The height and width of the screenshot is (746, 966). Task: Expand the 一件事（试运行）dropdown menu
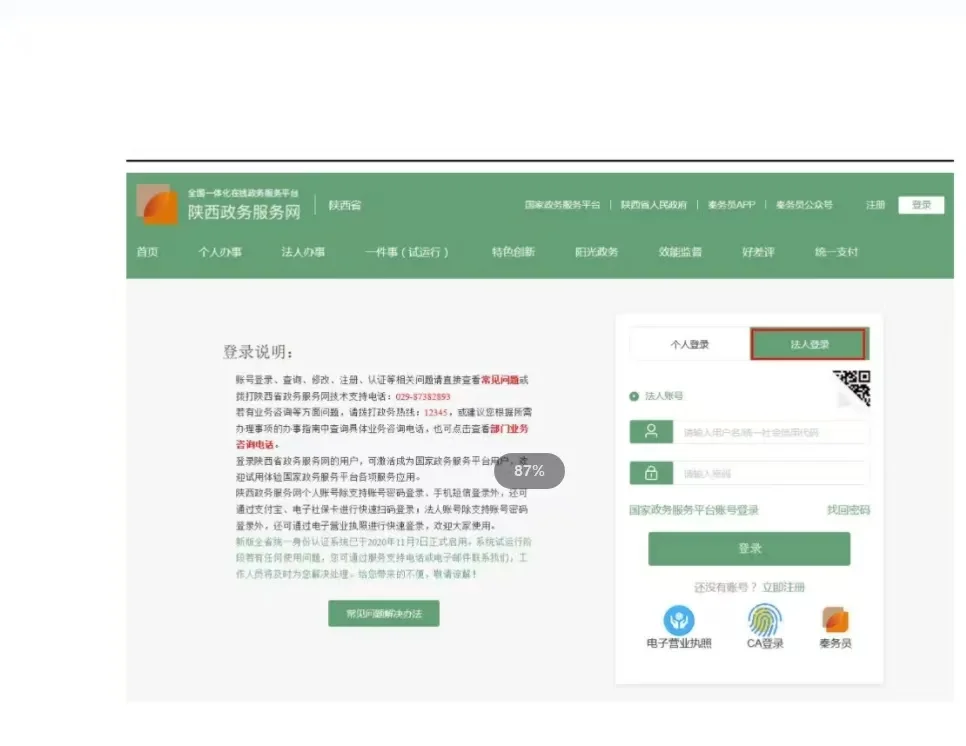point(408,252)
